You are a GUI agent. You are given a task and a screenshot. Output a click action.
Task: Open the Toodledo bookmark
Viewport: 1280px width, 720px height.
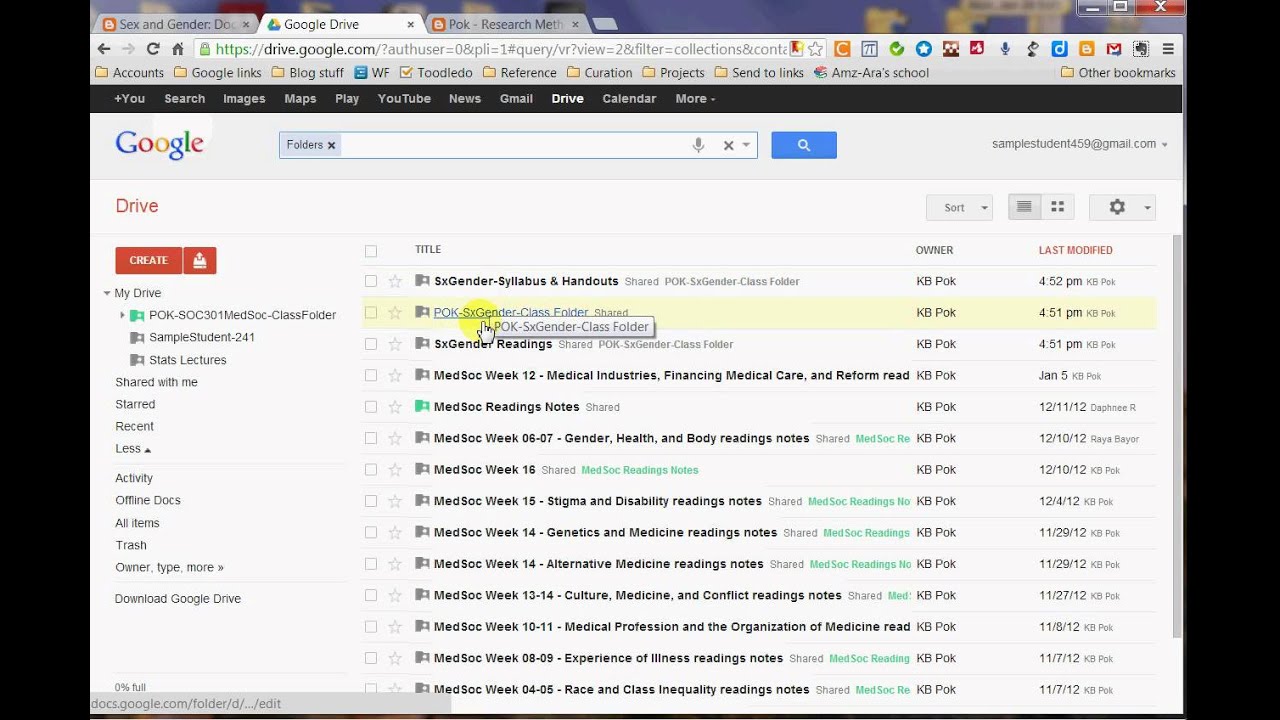pos(435,72)
